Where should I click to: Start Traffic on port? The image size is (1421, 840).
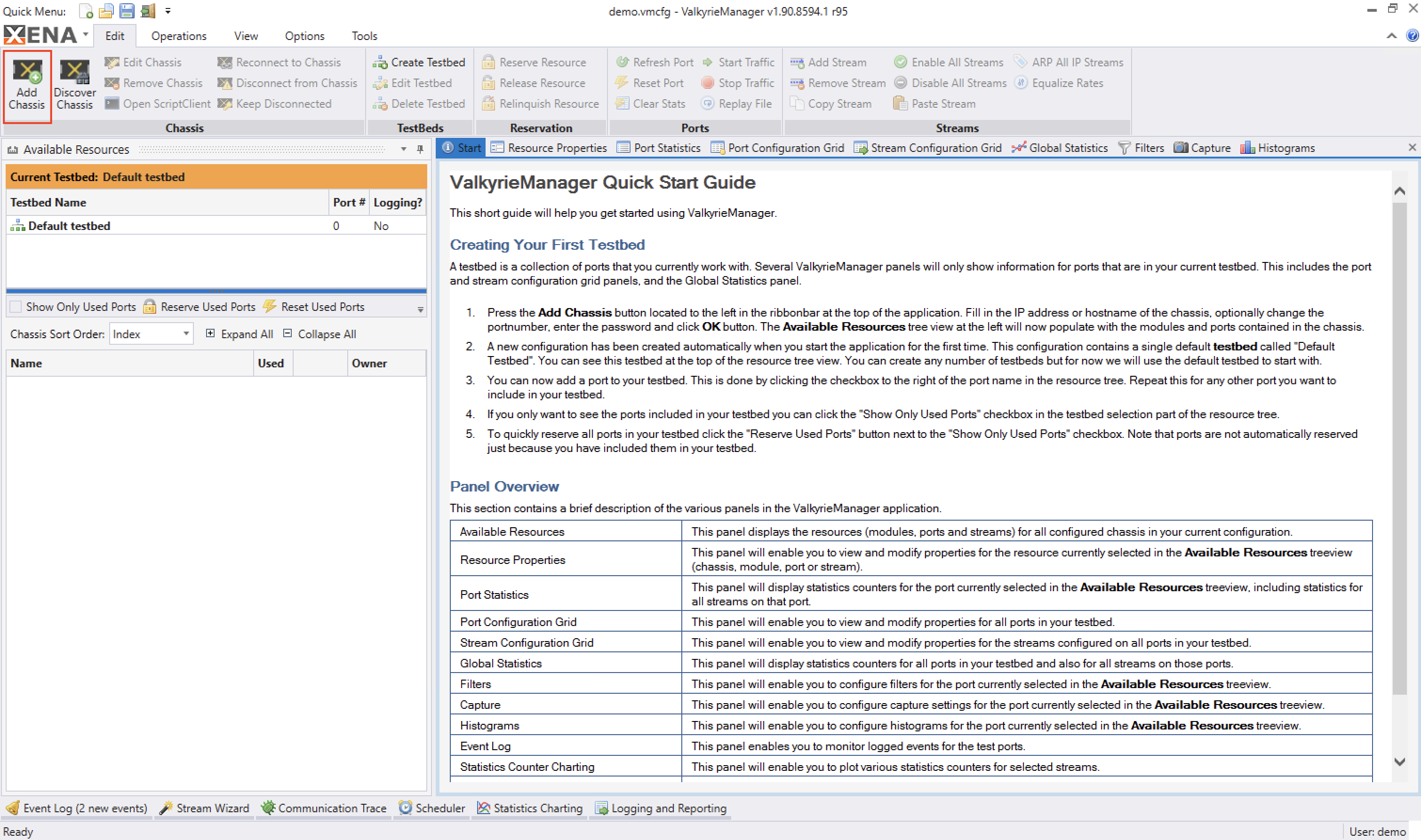[738, 62]
